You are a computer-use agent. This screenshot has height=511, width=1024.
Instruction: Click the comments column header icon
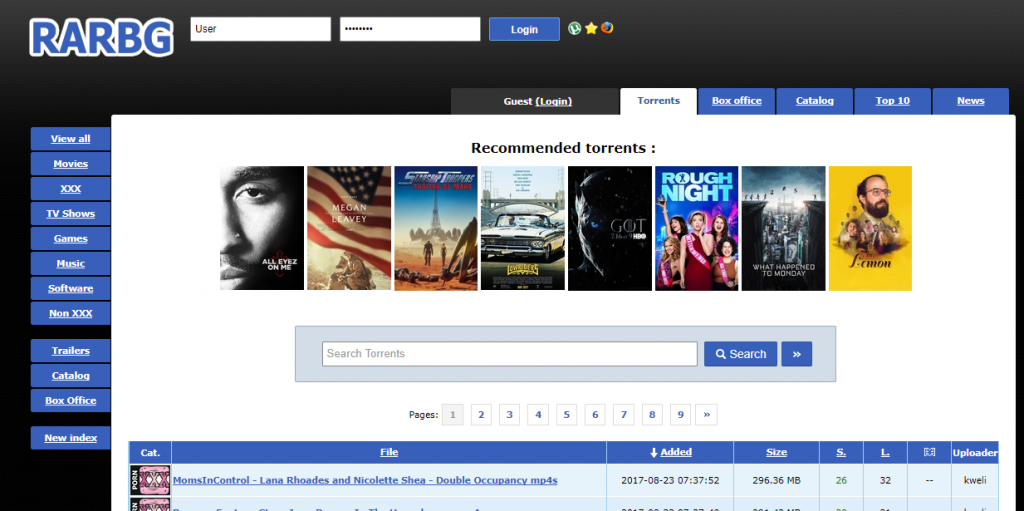[929, 452]
